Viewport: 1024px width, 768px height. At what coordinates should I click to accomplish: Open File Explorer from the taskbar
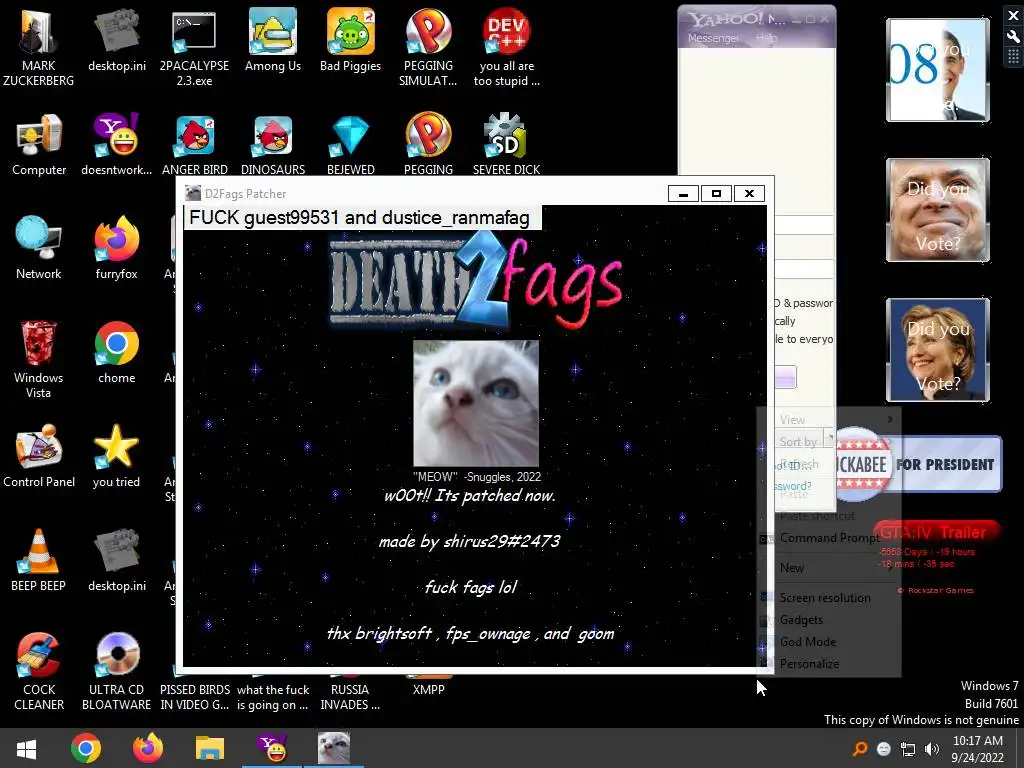(x=210, y=748)
